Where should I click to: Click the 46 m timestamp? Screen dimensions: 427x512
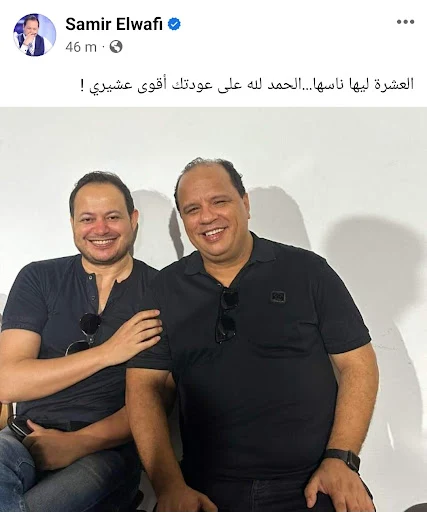point(81,47)
